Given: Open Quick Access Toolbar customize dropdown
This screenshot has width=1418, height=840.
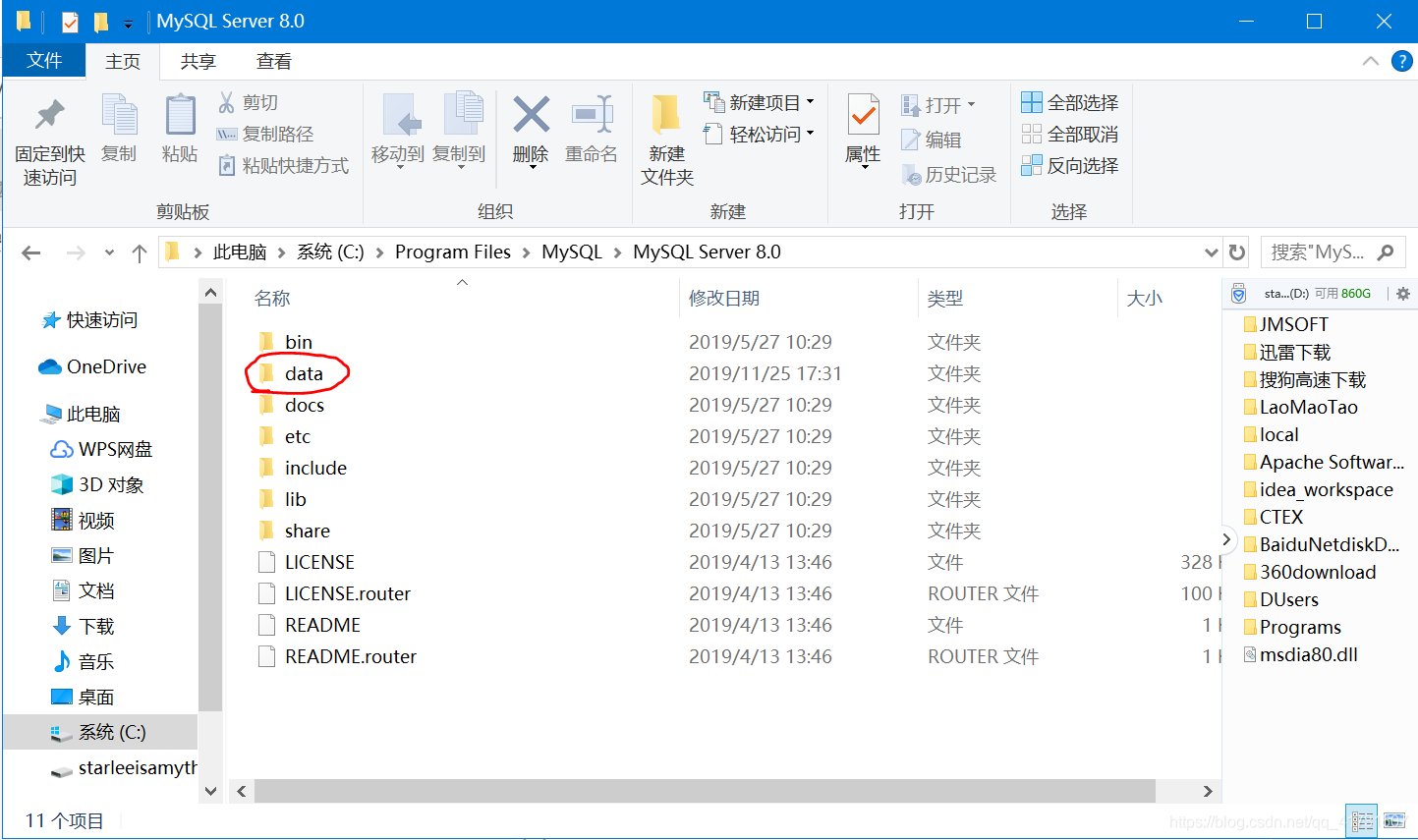Looking at the screenshot, I should tap(128, 24).
